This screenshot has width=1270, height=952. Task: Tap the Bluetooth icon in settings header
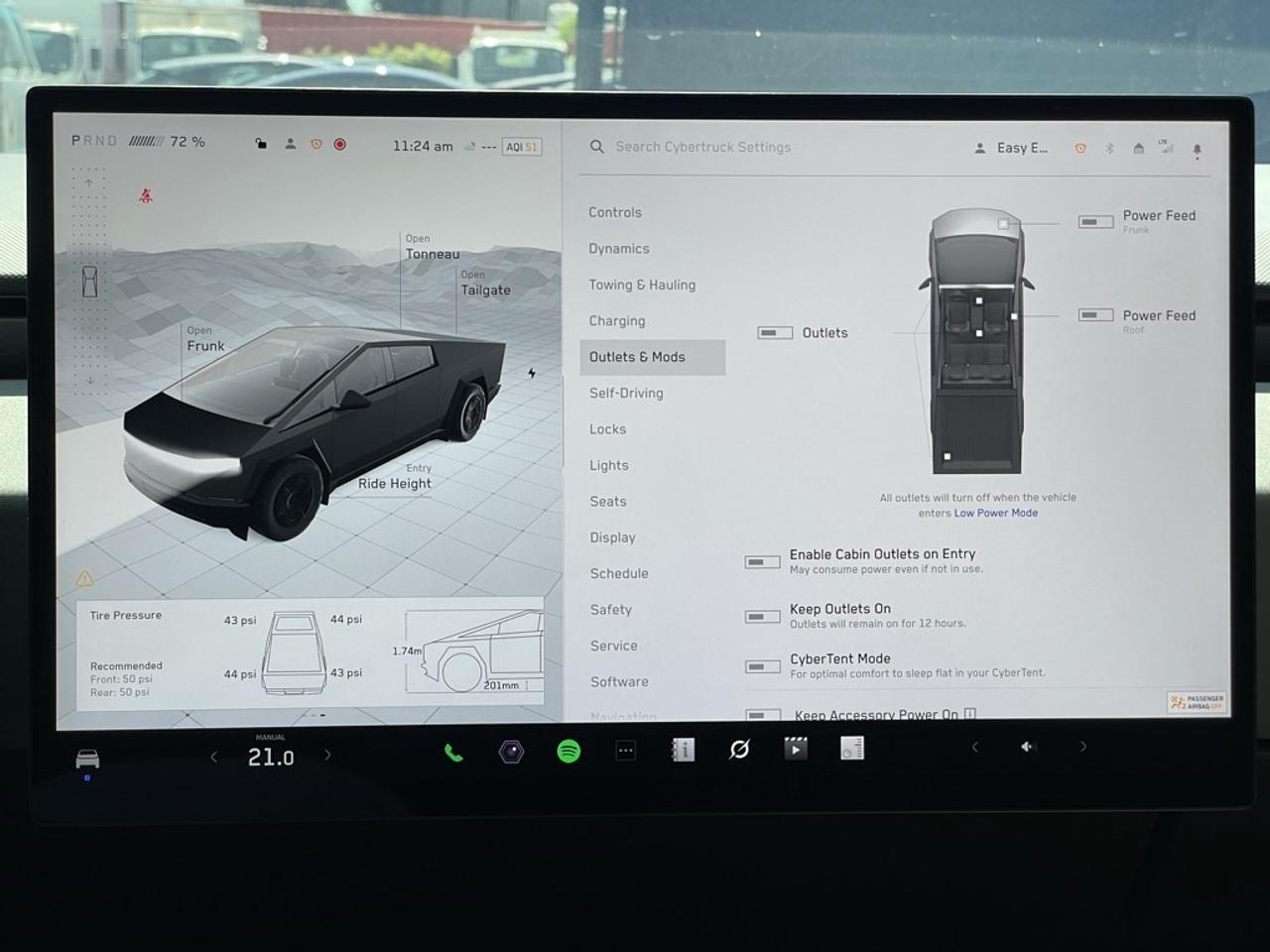pos(1109,149)
